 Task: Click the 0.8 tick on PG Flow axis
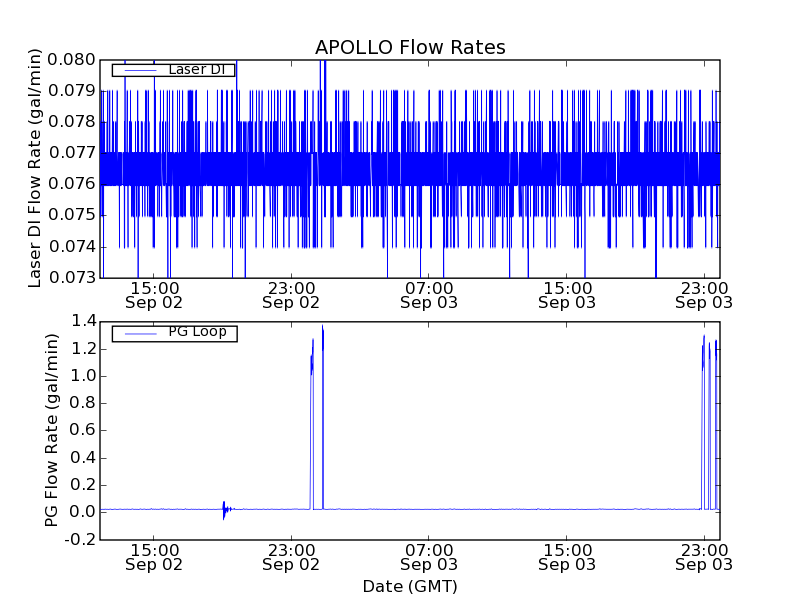(83, 403)
